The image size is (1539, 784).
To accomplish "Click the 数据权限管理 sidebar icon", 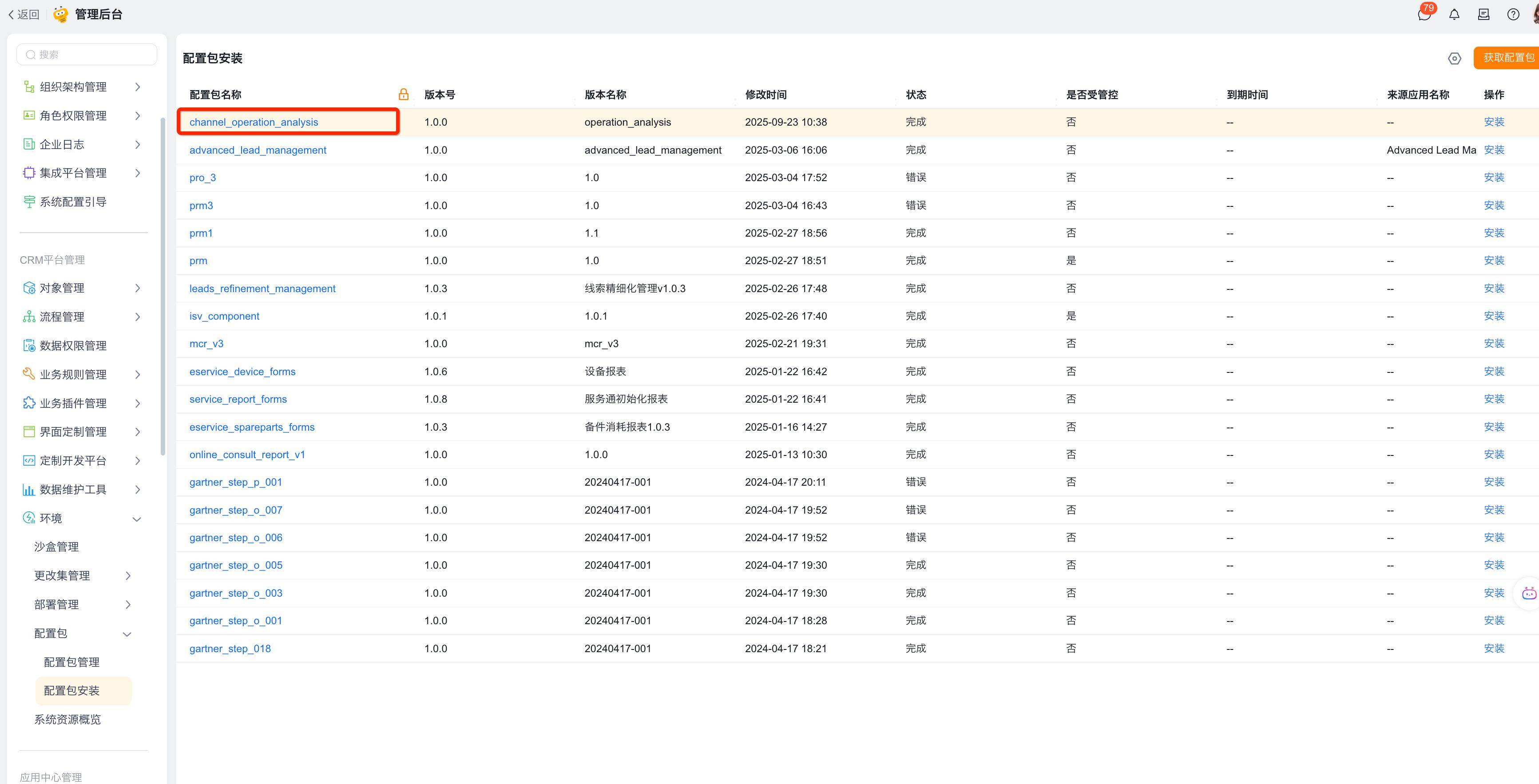I will [x=29, y=346].
